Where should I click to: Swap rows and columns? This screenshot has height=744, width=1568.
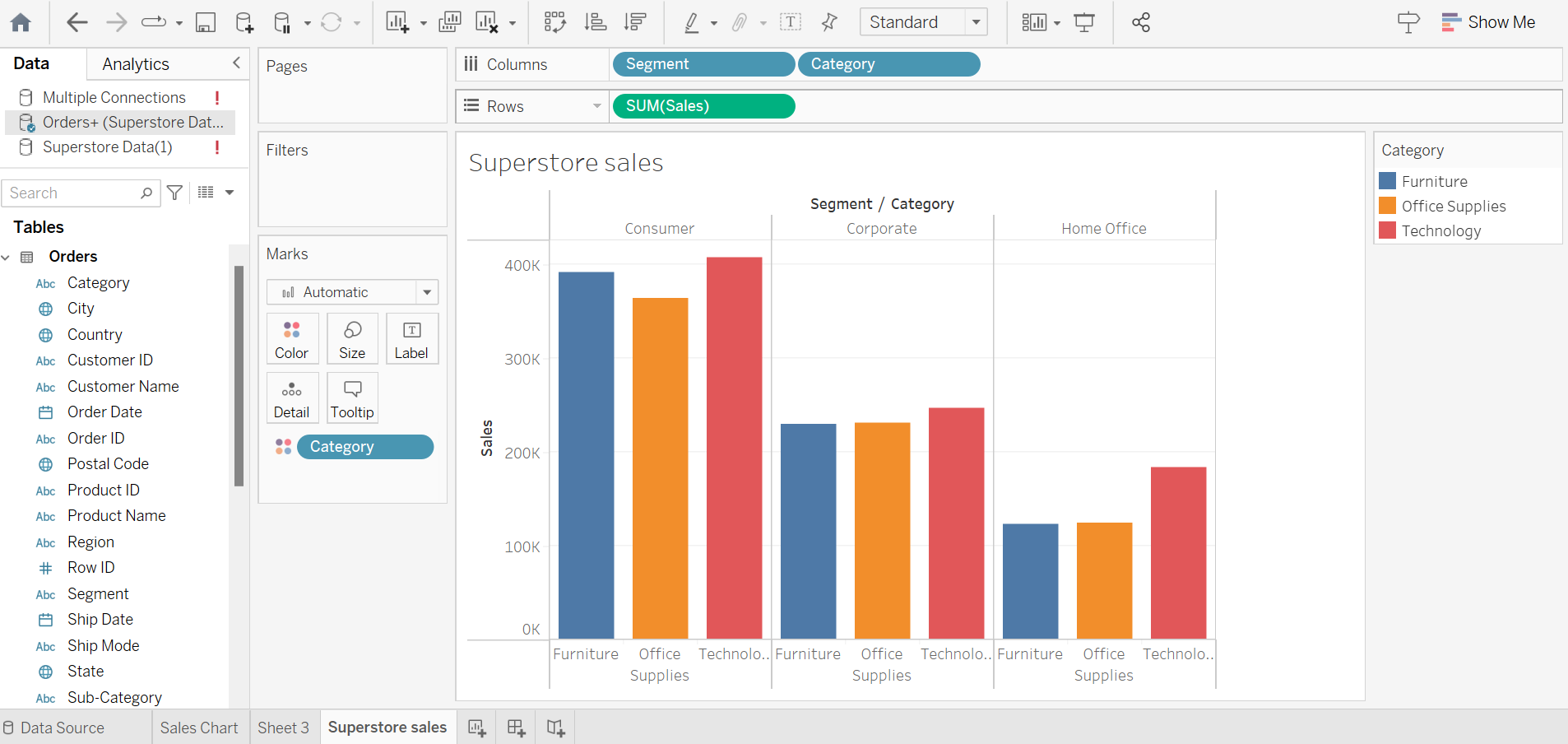point(555,22)
